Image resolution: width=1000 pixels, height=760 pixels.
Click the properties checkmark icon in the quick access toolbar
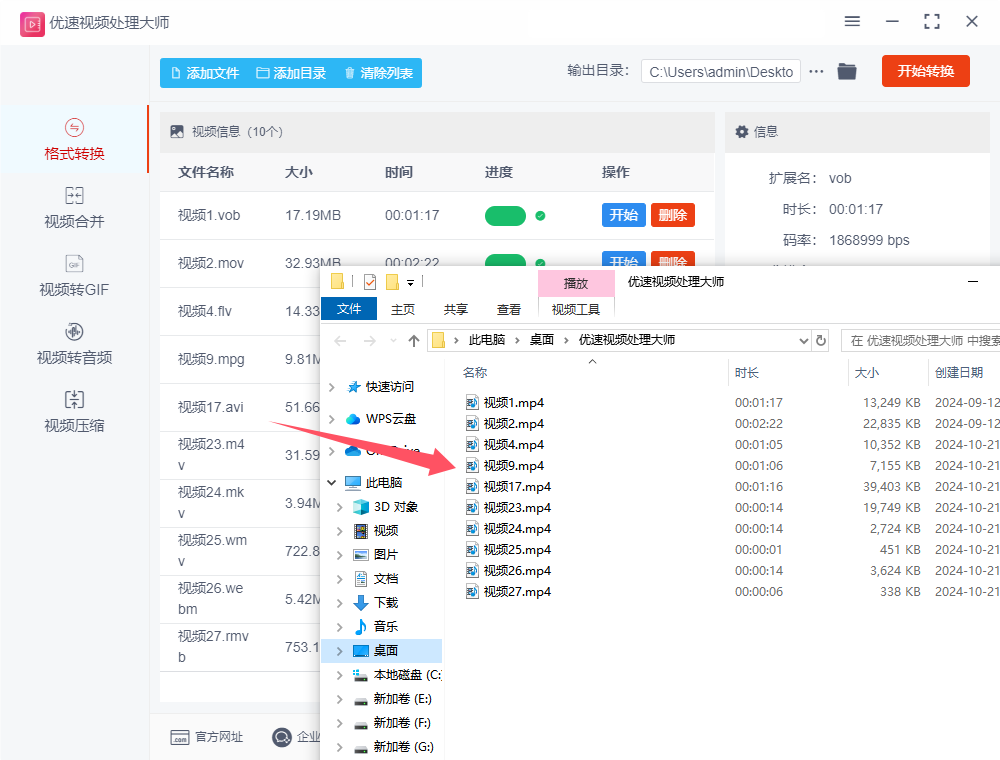point(370,282)
